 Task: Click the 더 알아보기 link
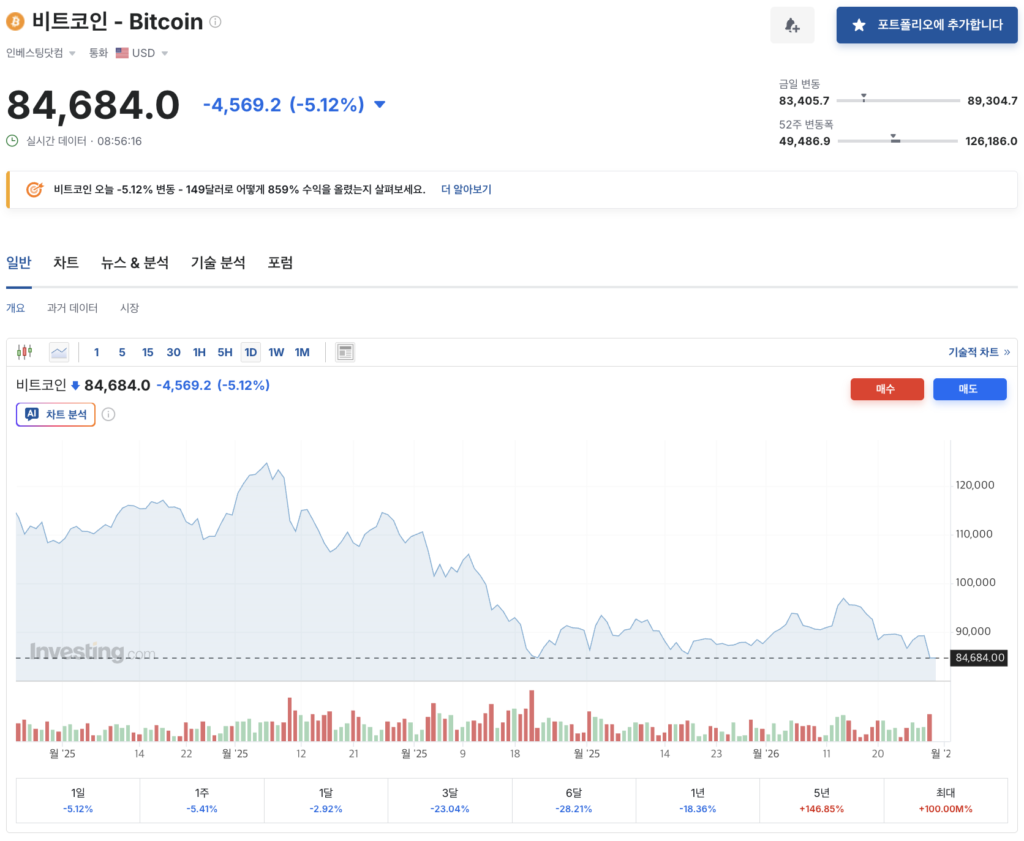point(466,189)
